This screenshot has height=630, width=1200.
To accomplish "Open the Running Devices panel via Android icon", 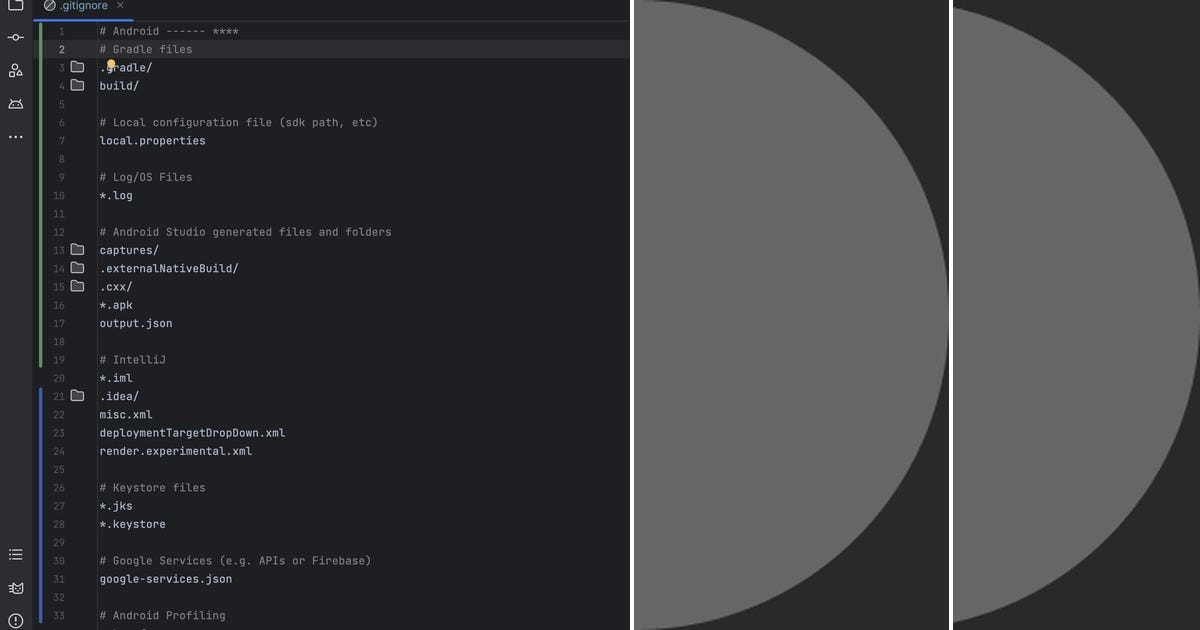I will click(15, 103).
